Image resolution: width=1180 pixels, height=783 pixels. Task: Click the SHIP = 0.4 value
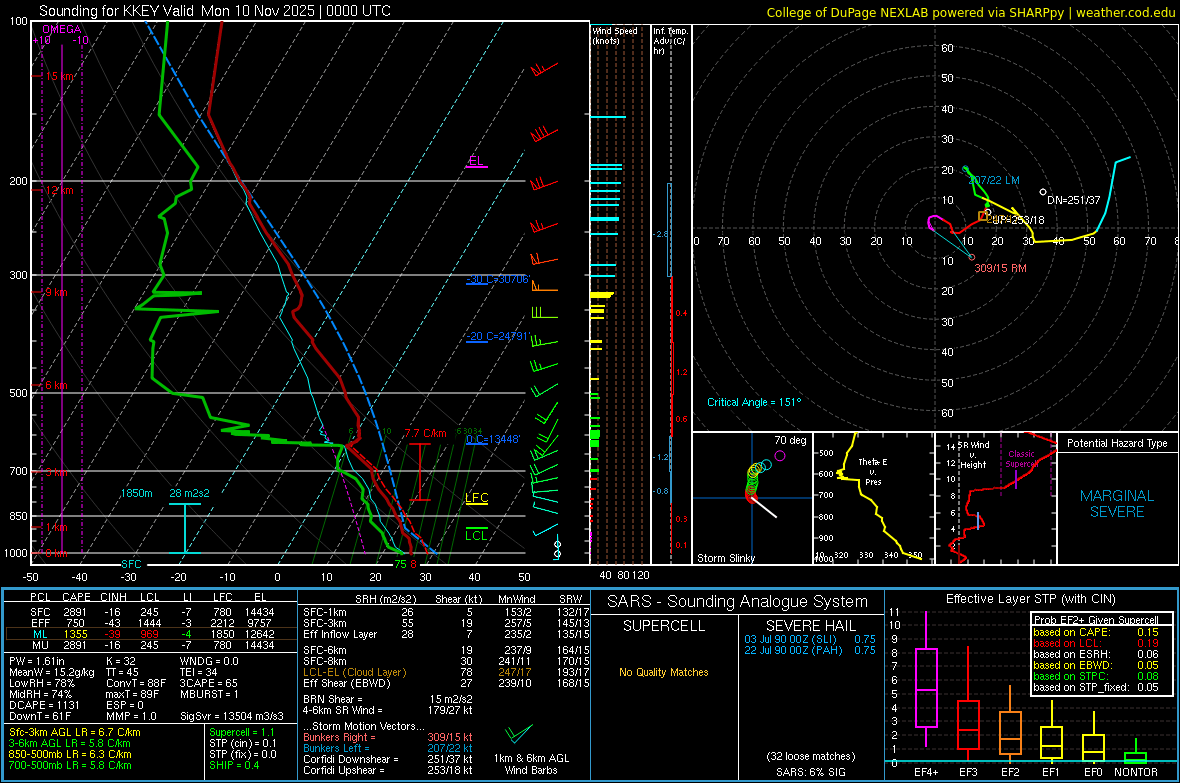[x=234, y=765]
